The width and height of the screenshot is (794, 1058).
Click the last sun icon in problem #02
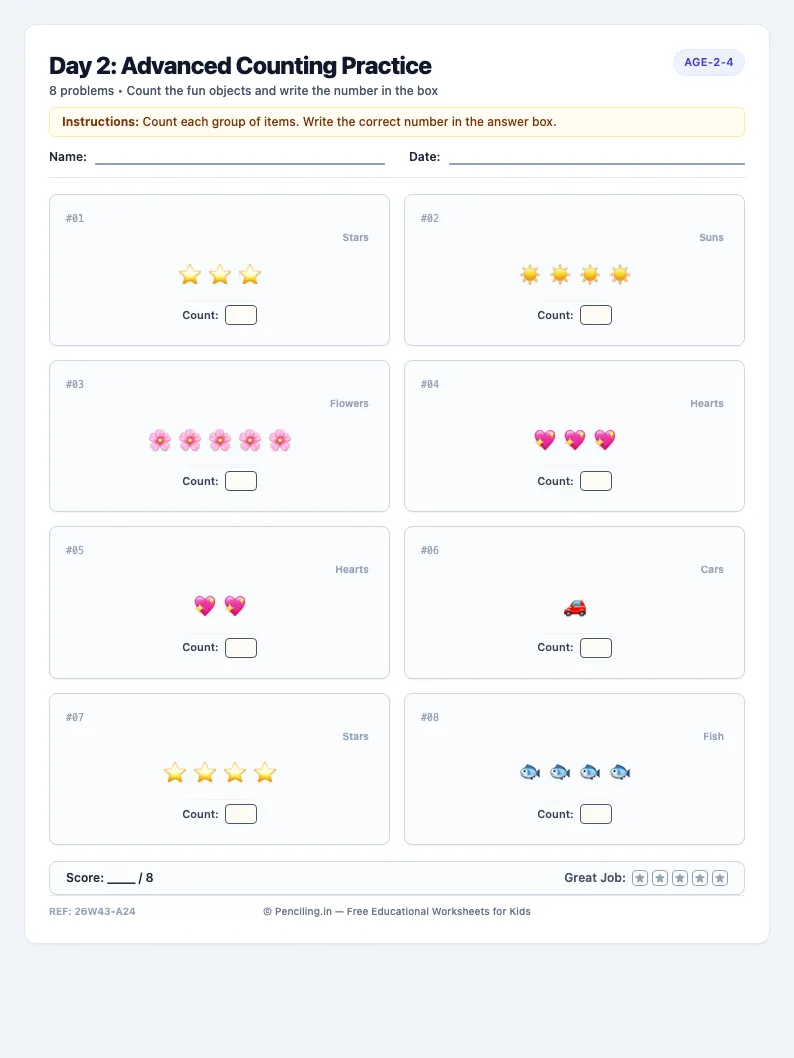coord(620,275)
